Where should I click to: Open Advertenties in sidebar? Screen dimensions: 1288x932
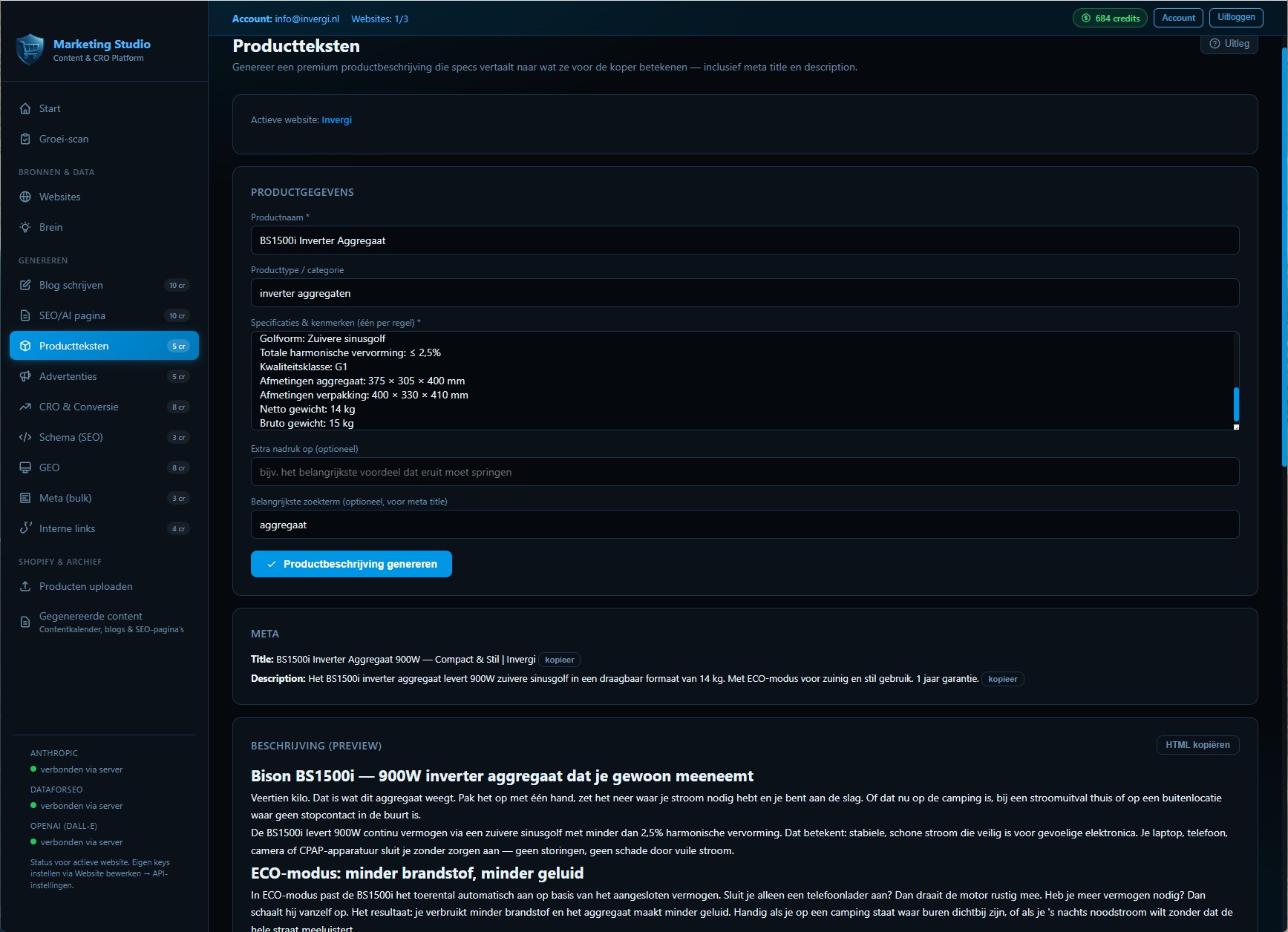(x=104, y=376)
